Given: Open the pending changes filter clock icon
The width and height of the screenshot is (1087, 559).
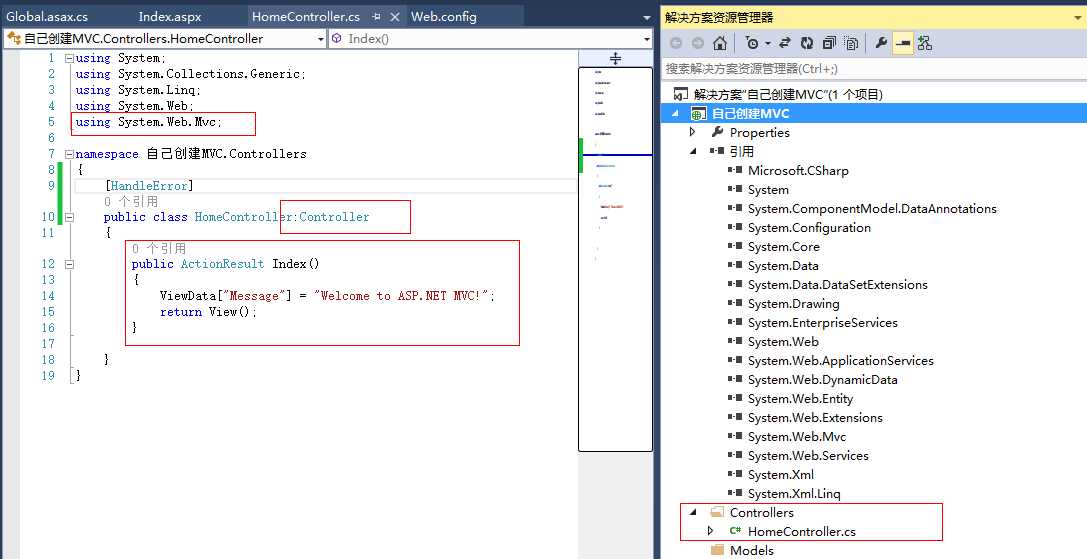Looking at the screenshot, I should [752, 43].
